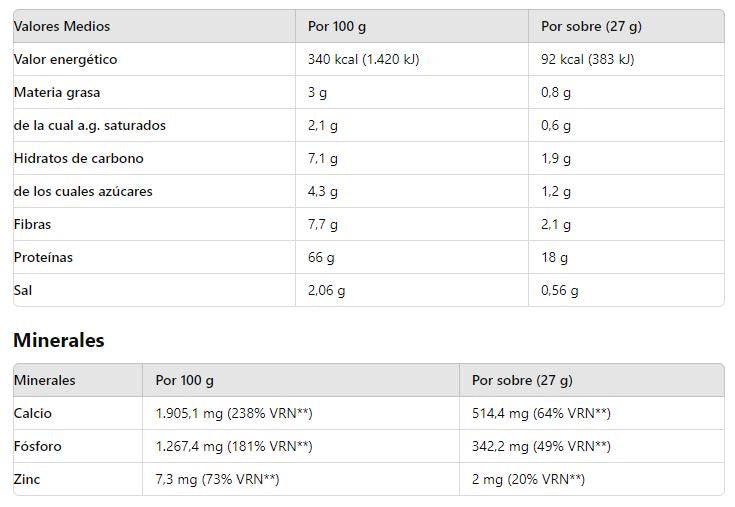The height and width of the screenshot is (507, 735).
Task: Click the '1.905,1 mg (238% VRN**)' cell
Action: click(x=234, y=413)
